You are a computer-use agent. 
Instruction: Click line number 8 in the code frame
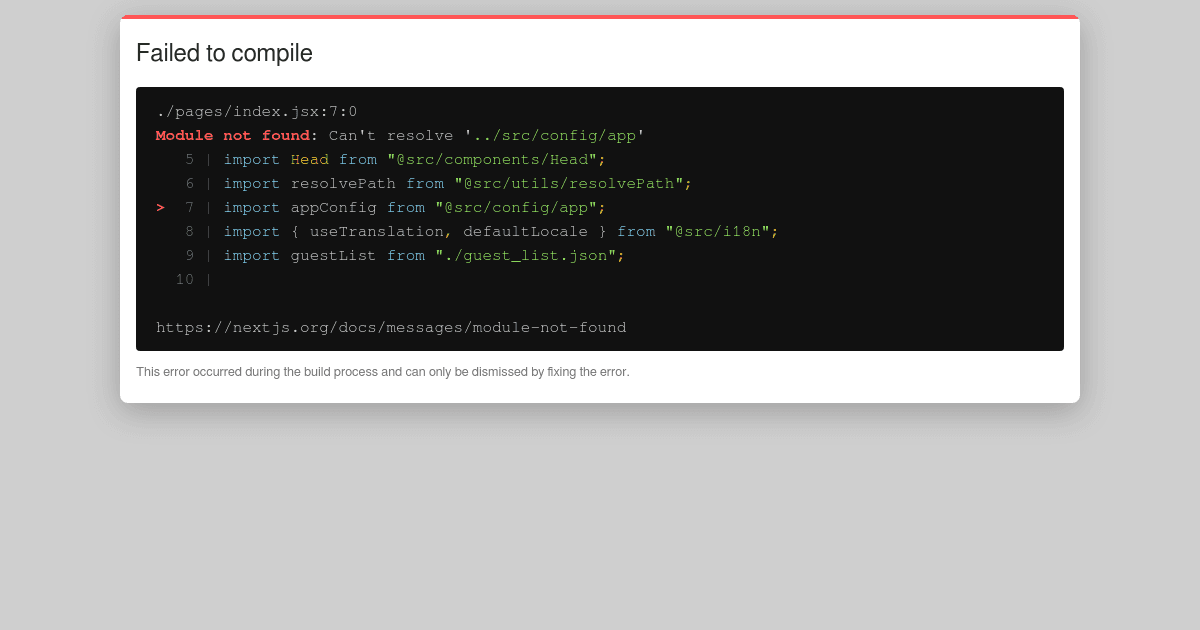point(189,231)
